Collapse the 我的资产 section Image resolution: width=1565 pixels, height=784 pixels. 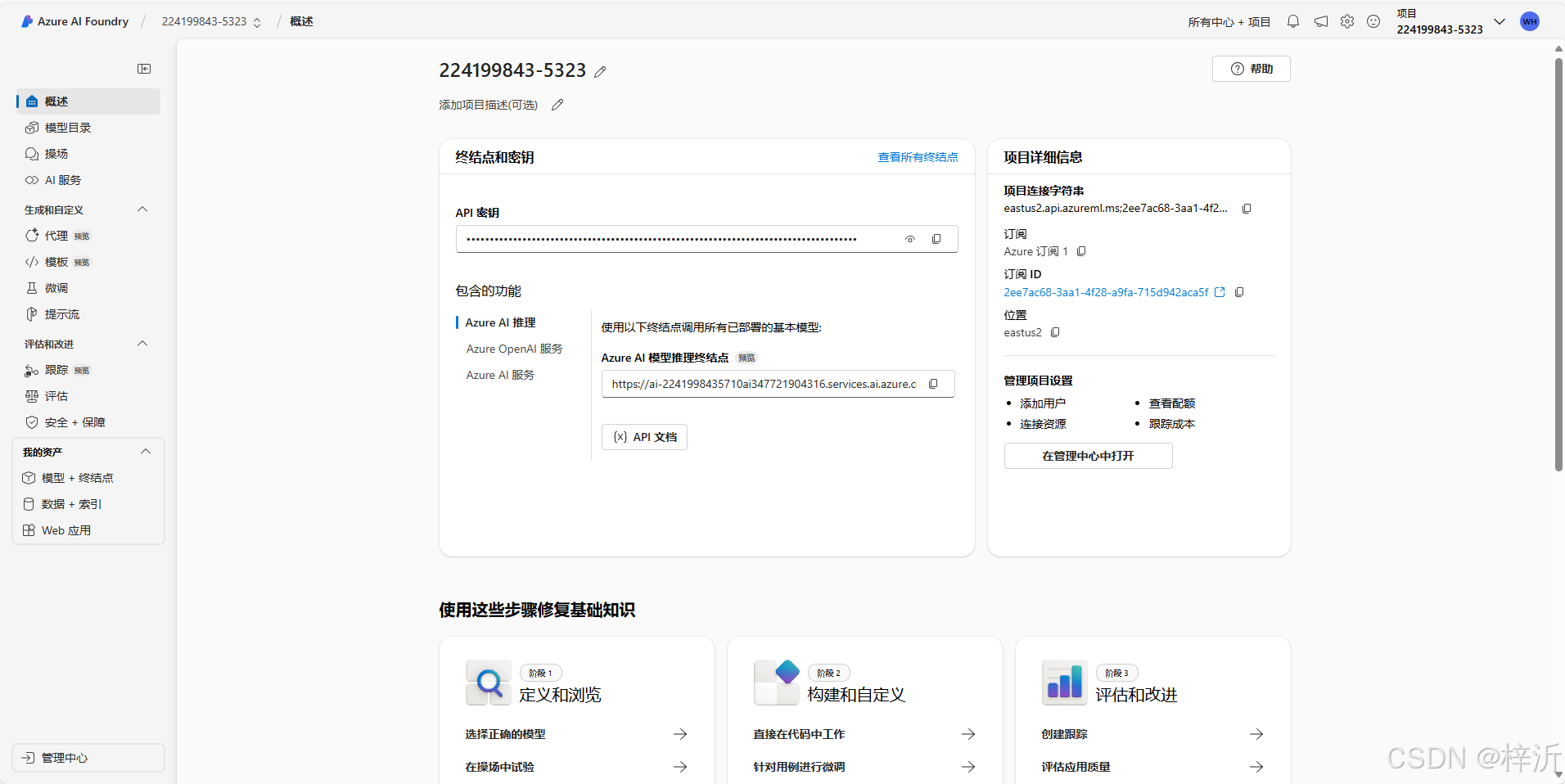coord(146,452)
